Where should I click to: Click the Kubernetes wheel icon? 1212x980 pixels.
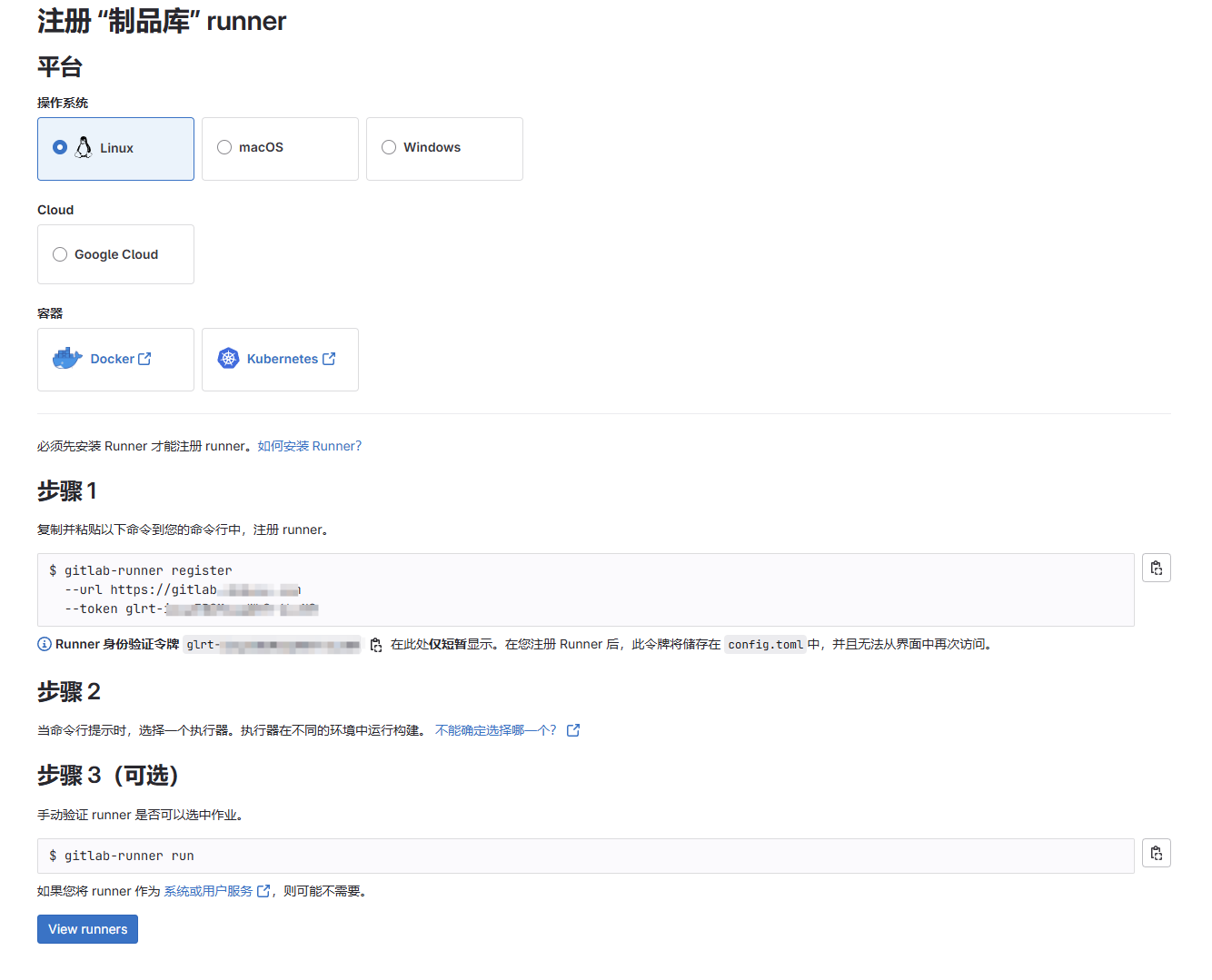click(x=228, y=359)
